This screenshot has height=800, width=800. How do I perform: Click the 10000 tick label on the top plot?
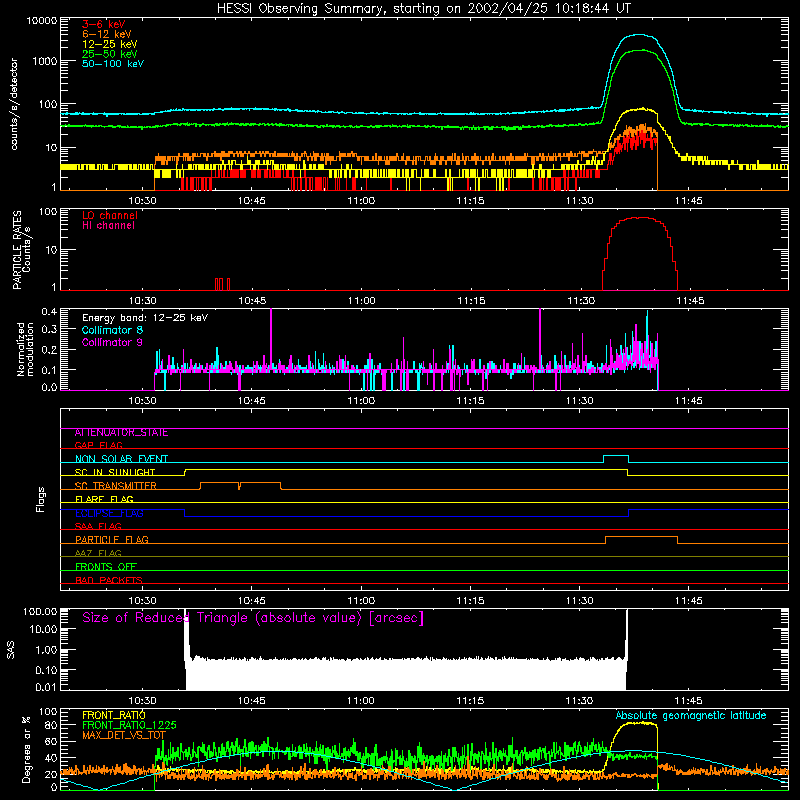(42, 21)
